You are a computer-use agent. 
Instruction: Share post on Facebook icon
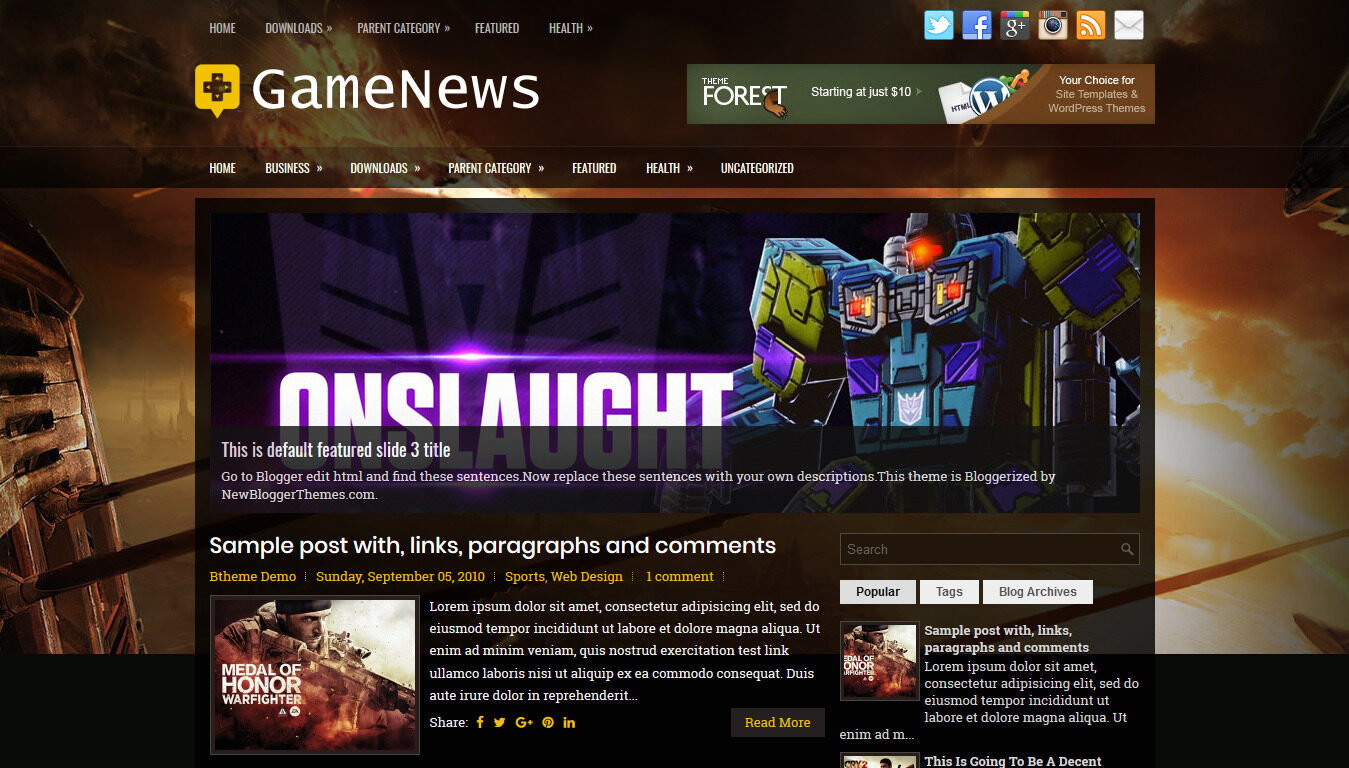pos(480,722)
